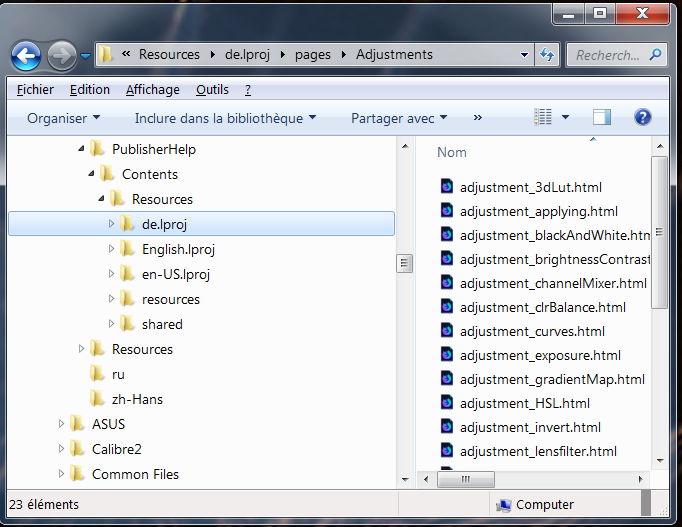Image resolution: width=682 pixels, height=527 pixels.
Task: Select adjustment_exposure.html file icon
Action: pos(447,355)
